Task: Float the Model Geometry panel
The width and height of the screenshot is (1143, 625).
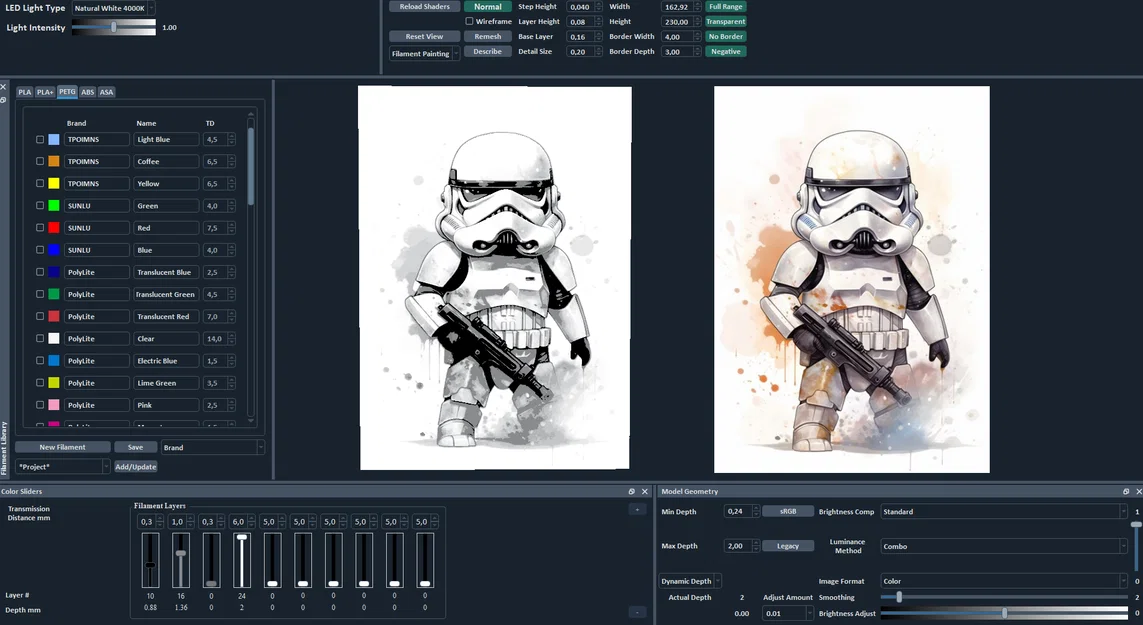Action: point(1126,492)
